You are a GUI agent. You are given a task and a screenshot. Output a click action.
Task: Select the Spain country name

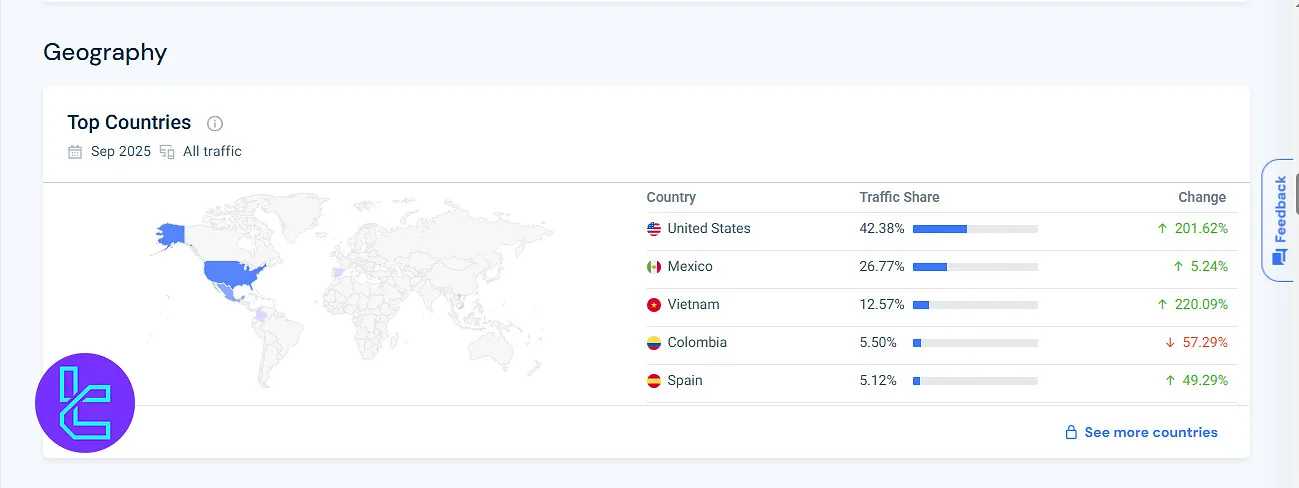tap(685, 381)
